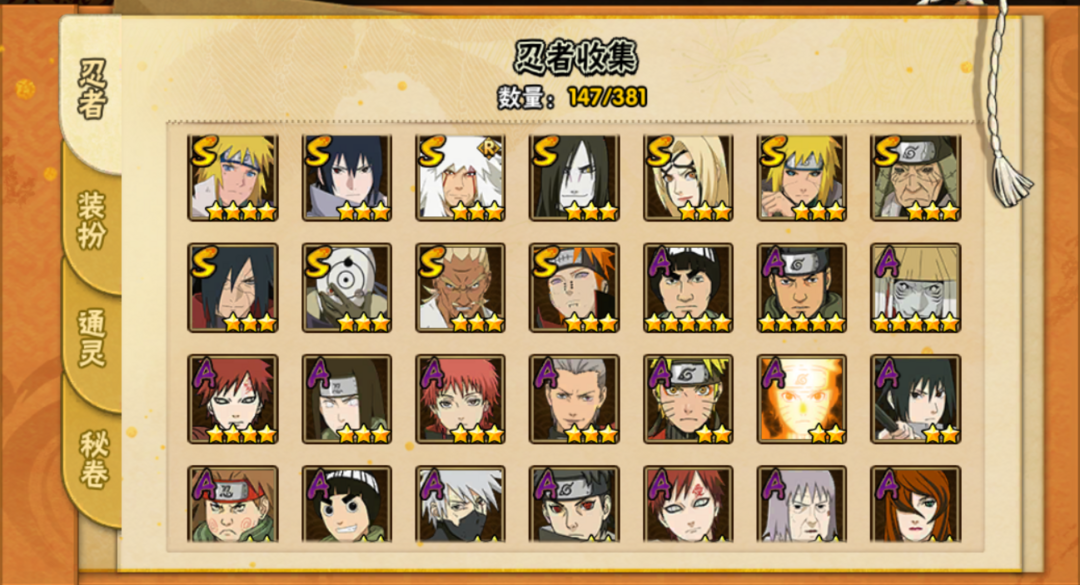Viewport: 1080px width, 585px height.
Task: Select the spiral-masked Tobi ninja card
Action: click(x=346, y=288)
